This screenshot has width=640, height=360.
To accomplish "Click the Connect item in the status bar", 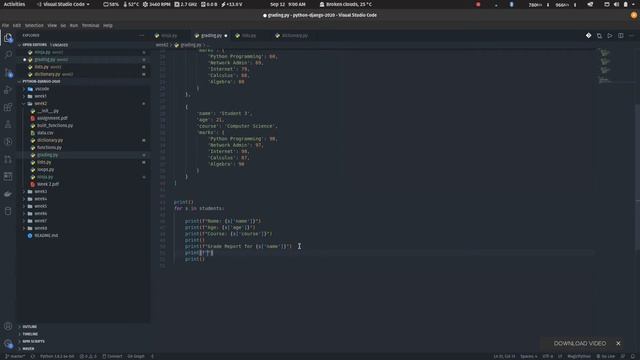I will point(112,356).
